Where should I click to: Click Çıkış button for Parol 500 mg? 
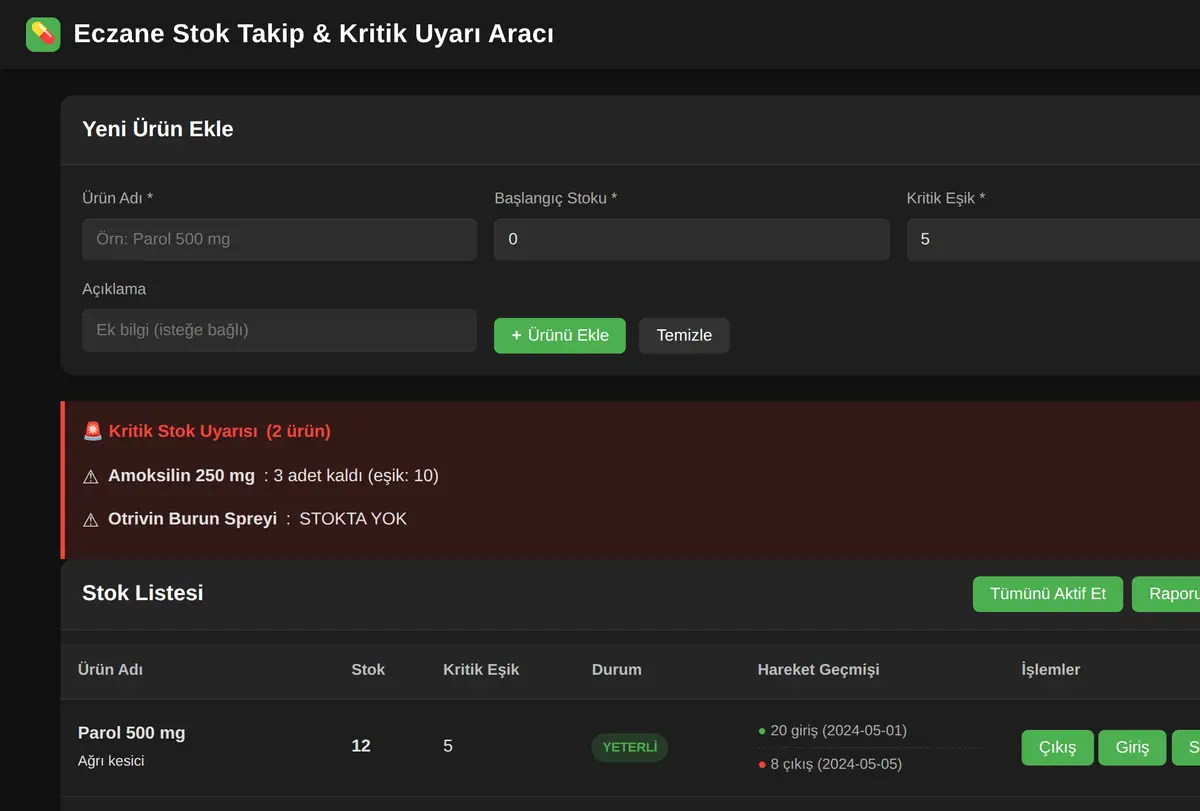pos(1057,747)
